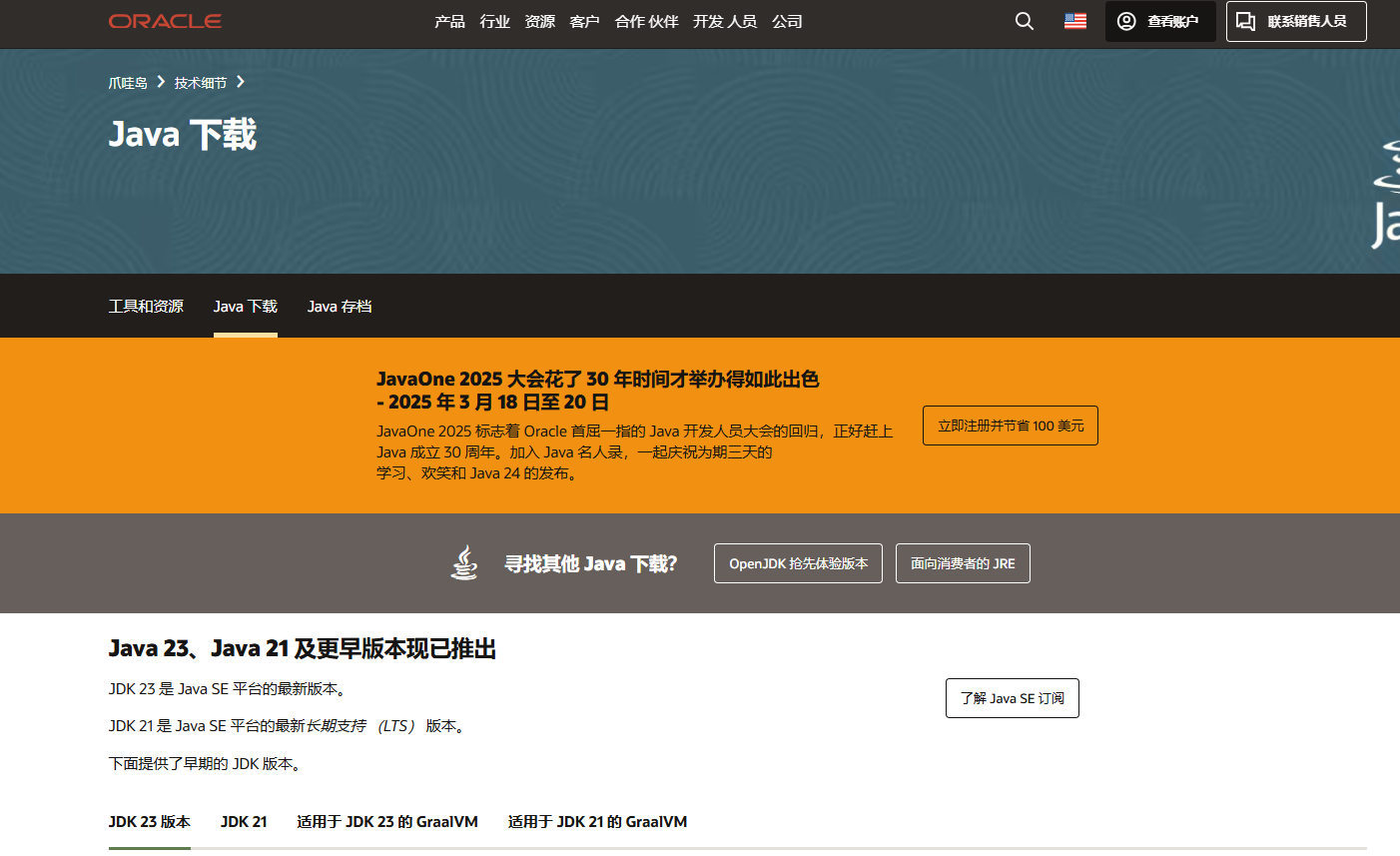Select the Java 下载 tab
This screenshot has height=856, width=1400.
click(x=246, y=307)
